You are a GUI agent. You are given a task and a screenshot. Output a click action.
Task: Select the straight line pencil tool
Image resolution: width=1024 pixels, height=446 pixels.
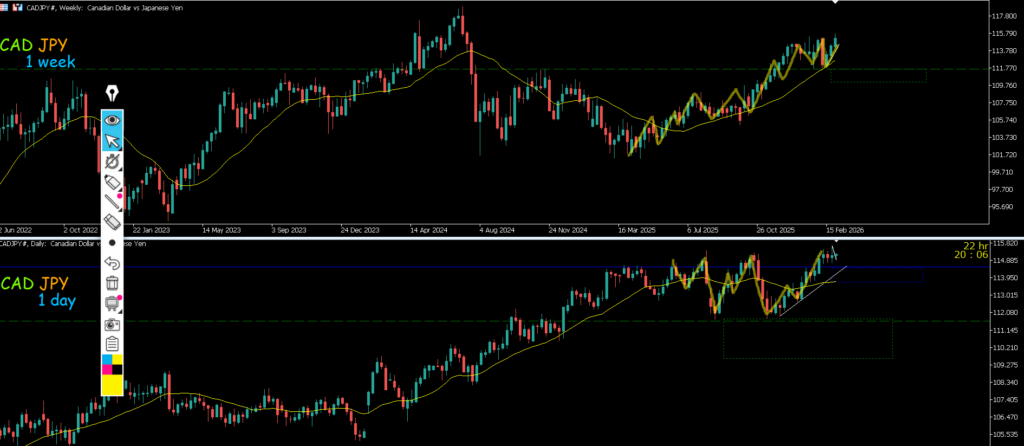pyautogui.click(x=112, y=202)
